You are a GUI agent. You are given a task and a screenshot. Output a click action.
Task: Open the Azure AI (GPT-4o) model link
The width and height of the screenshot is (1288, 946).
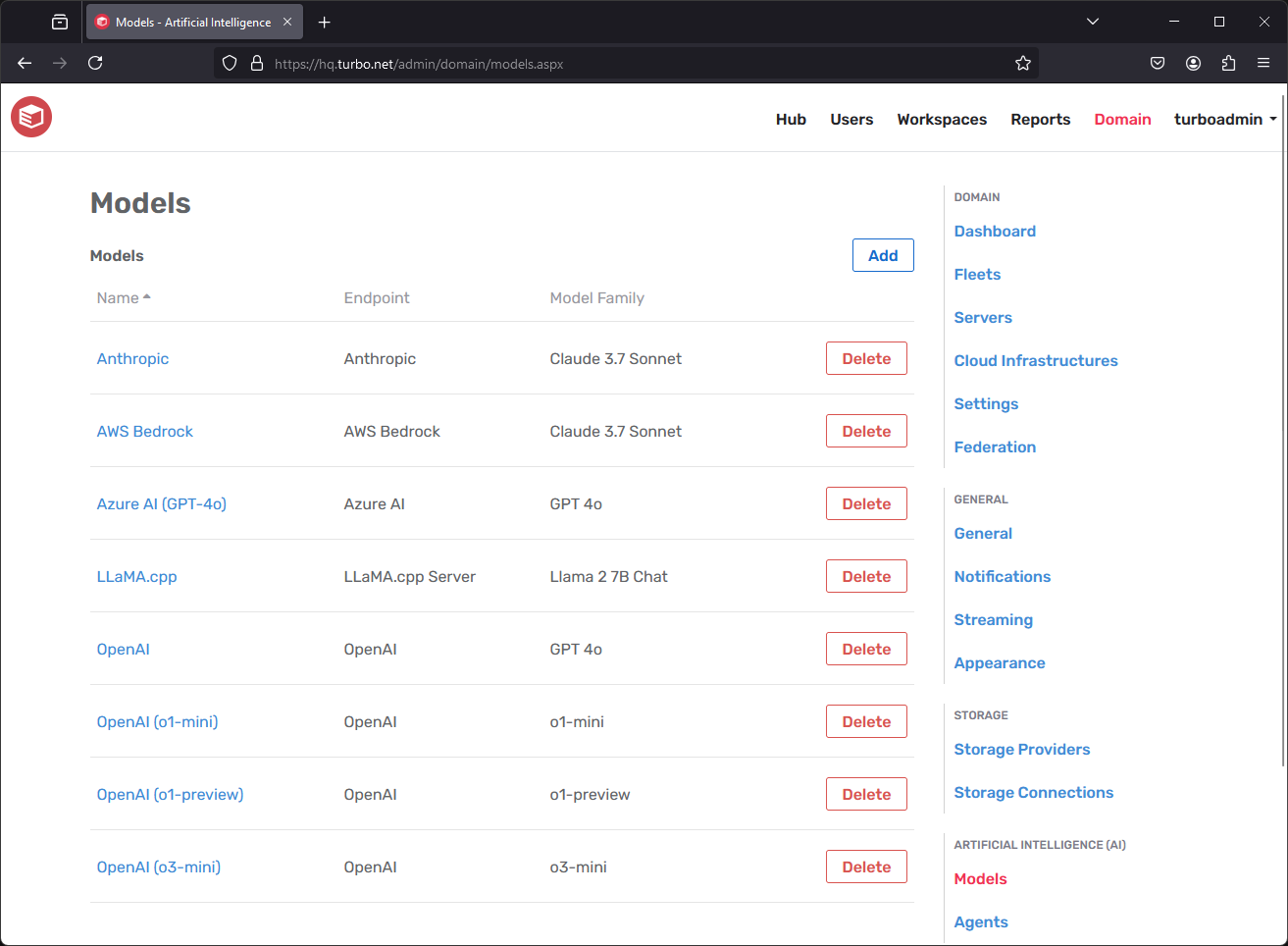point(161,504)
